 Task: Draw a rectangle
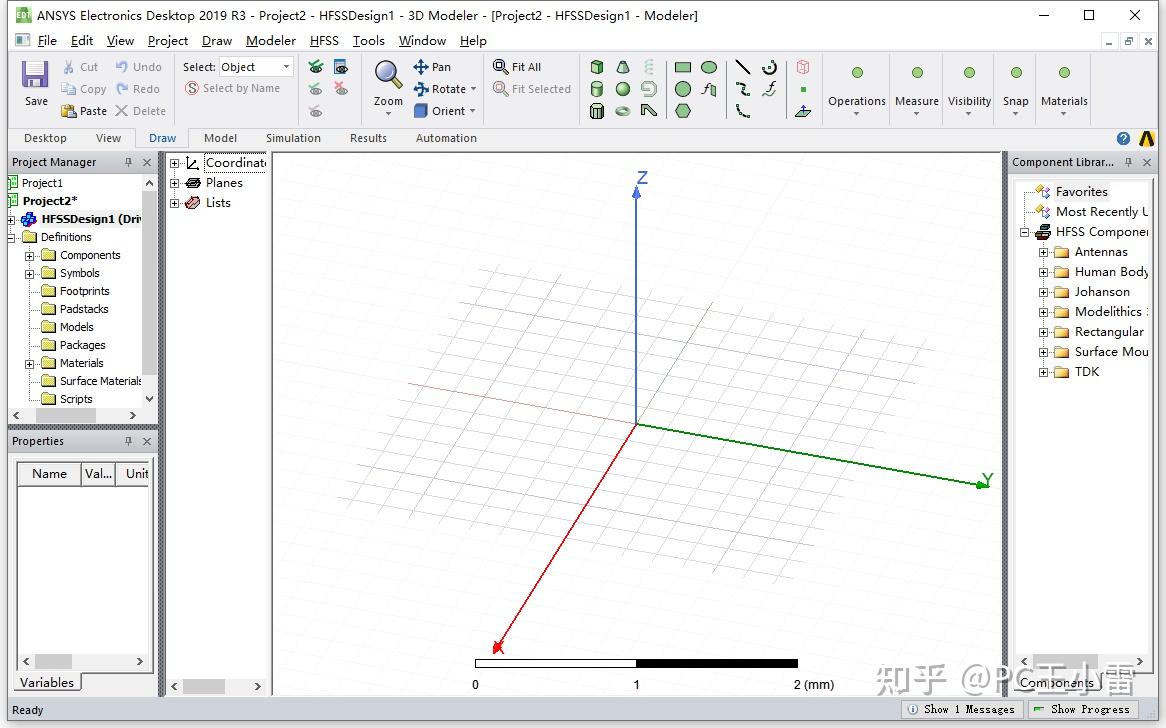point(683,67)
